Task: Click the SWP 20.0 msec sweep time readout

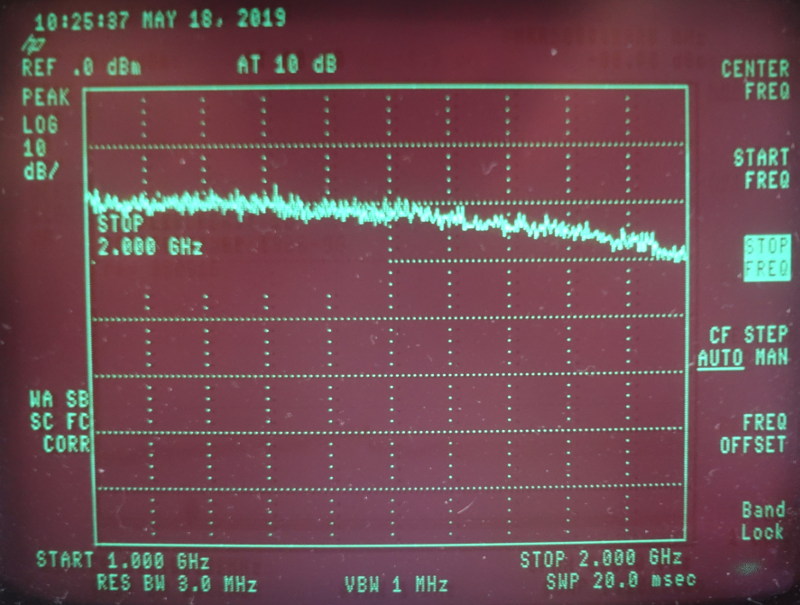Action: pyautogui.click(x=620, y=580)
